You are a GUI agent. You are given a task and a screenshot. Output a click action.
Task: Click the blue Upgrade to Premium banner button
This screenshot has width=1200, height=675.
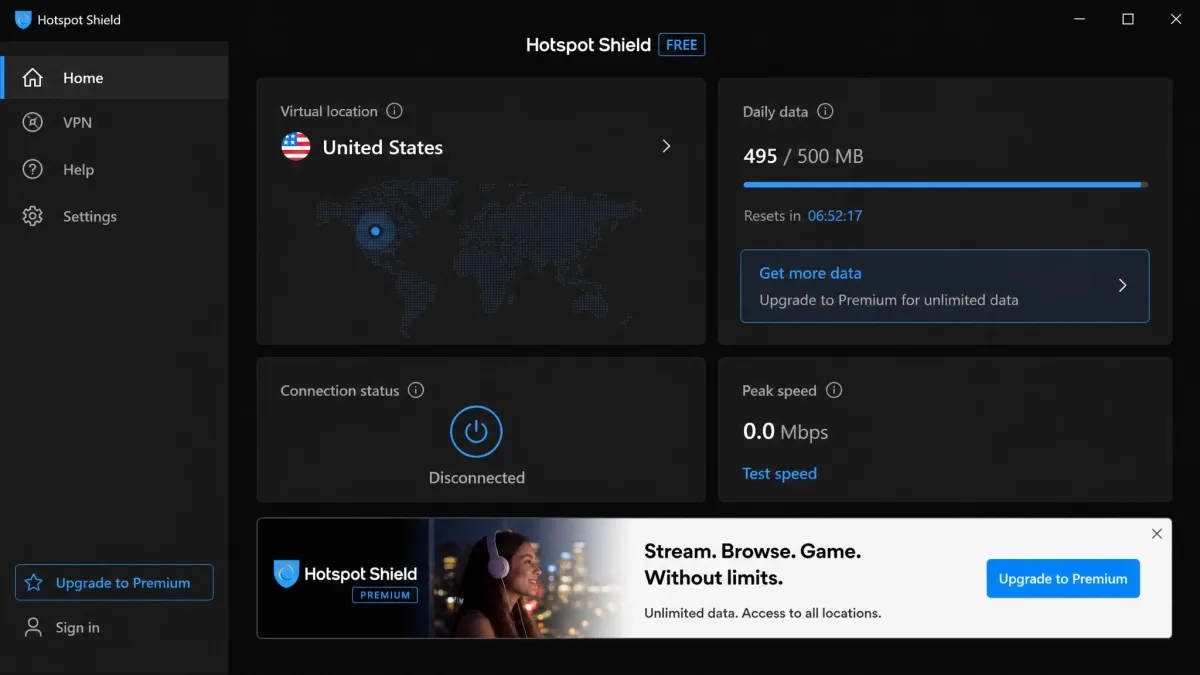coord(1063,578)
